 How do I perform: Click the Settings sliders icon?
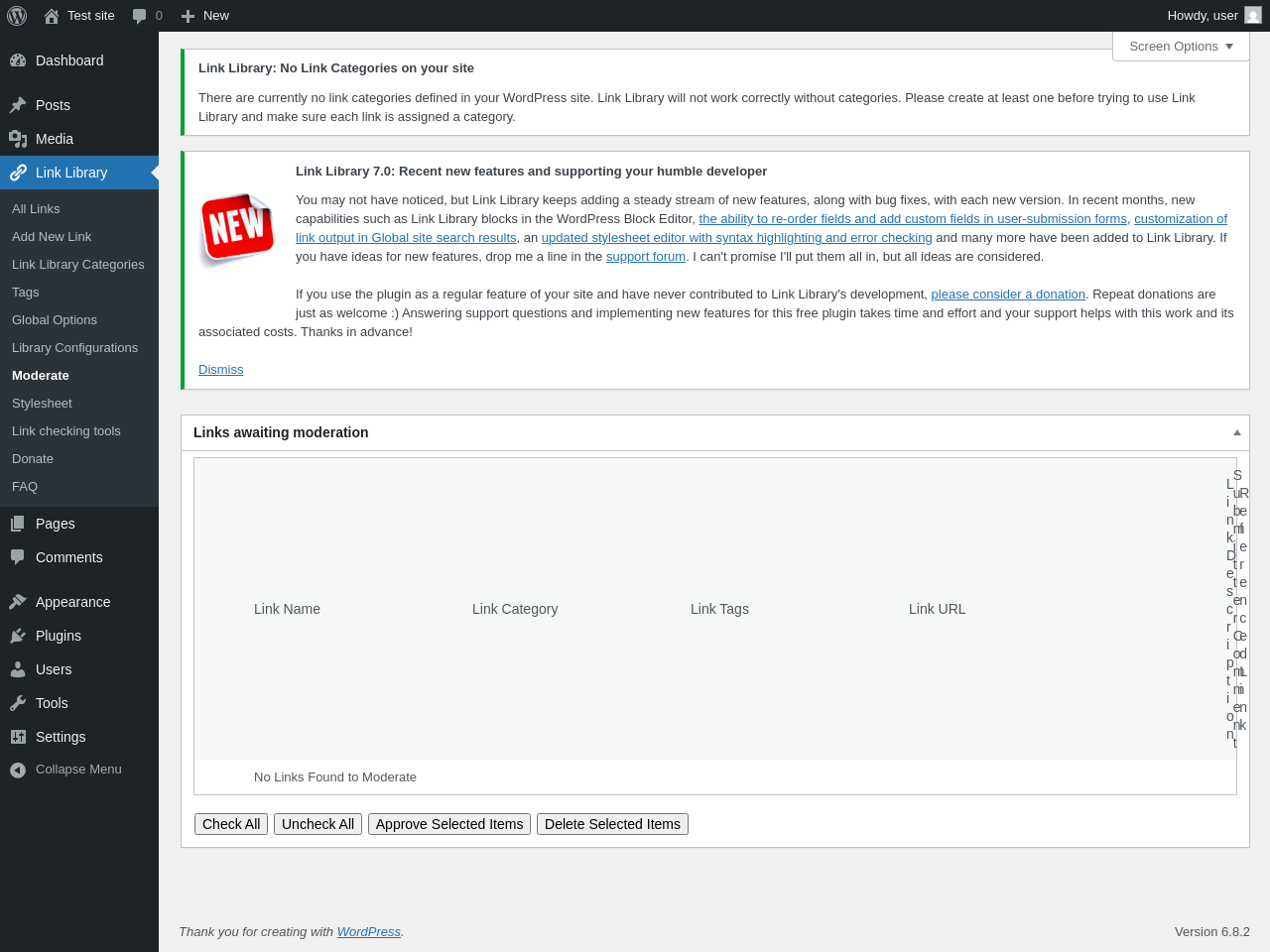point(18,737)
